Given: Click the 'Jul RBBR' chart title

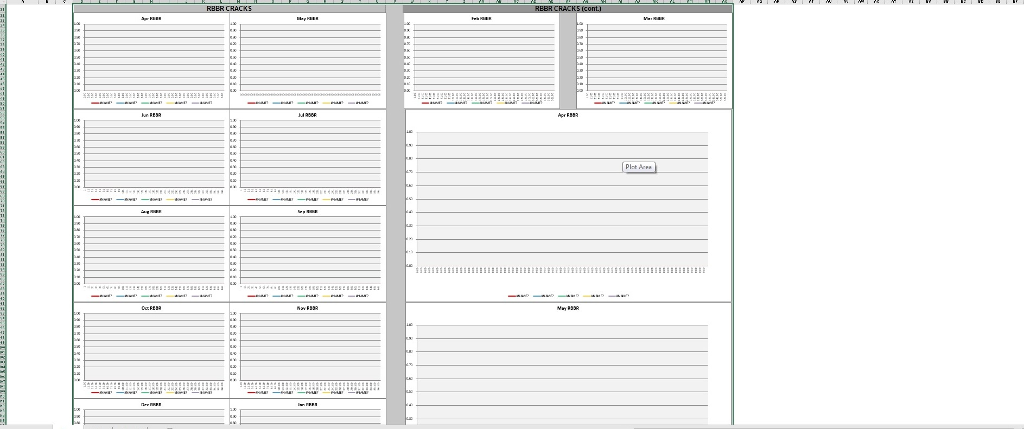Looking at the screenshot, I should (307, 115).
